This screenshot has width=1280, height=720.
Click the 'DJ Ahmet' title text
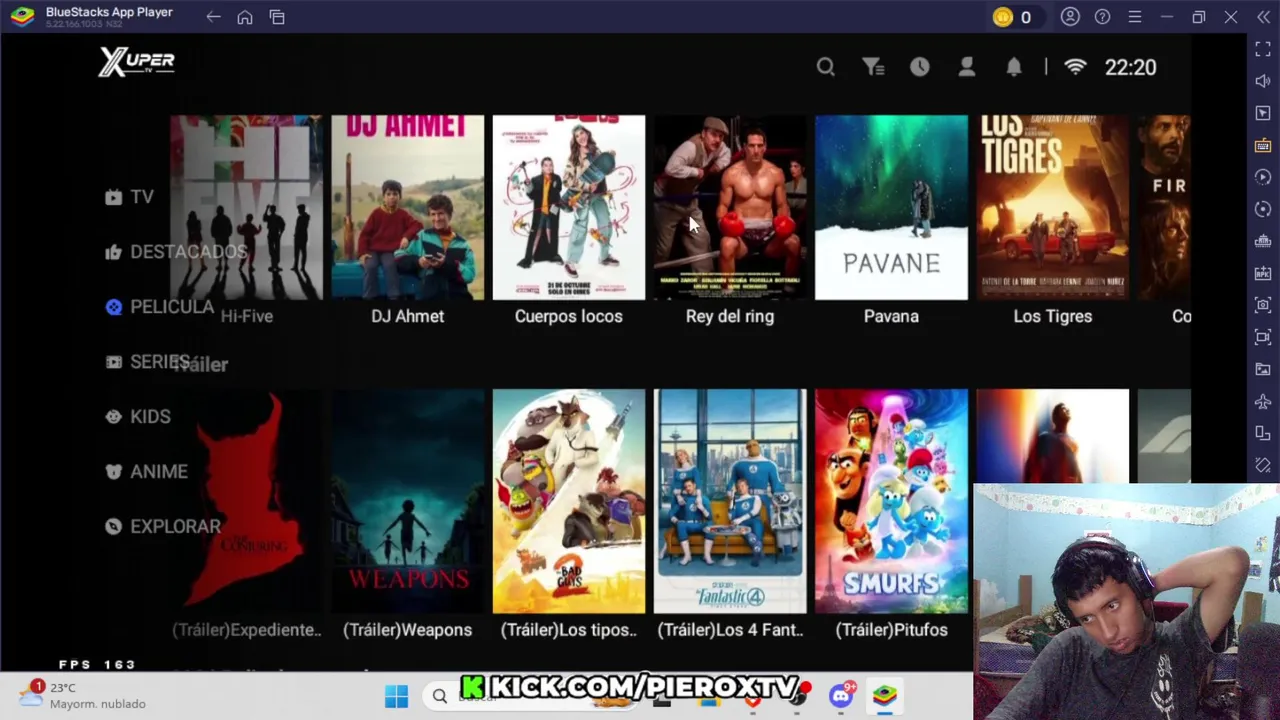point(407,316)
